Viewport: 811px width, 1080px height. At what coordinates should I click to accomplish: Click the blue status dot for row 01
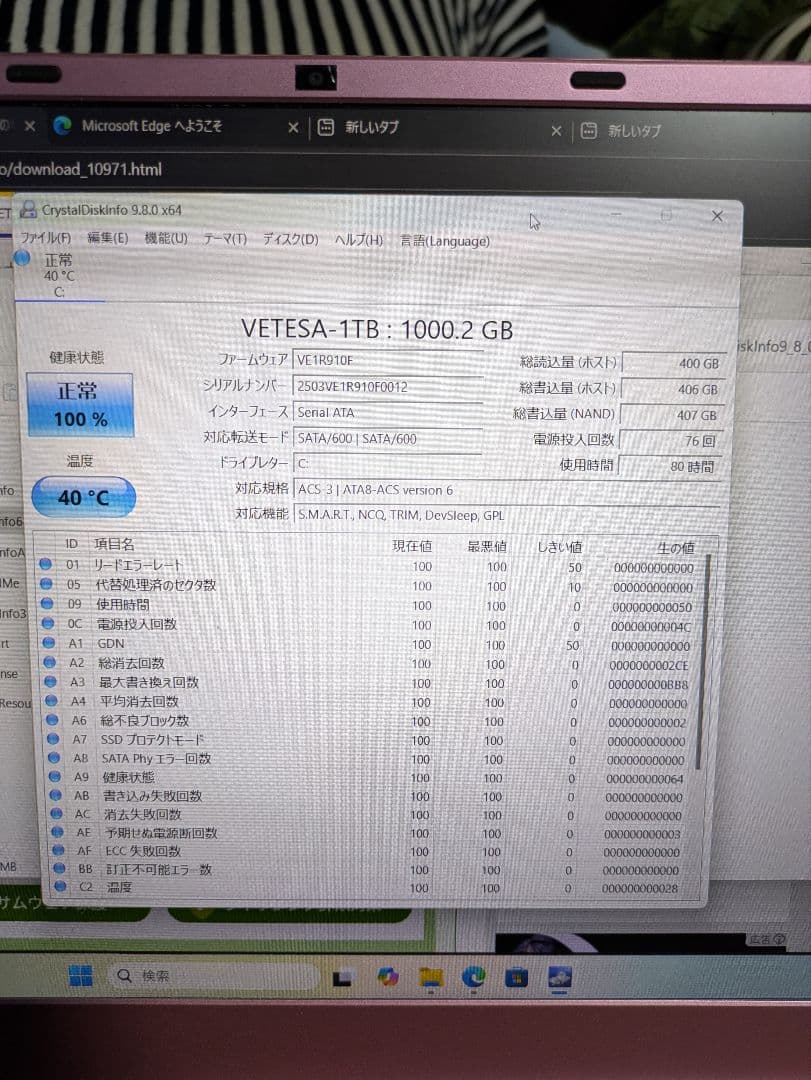click(45, 564)
